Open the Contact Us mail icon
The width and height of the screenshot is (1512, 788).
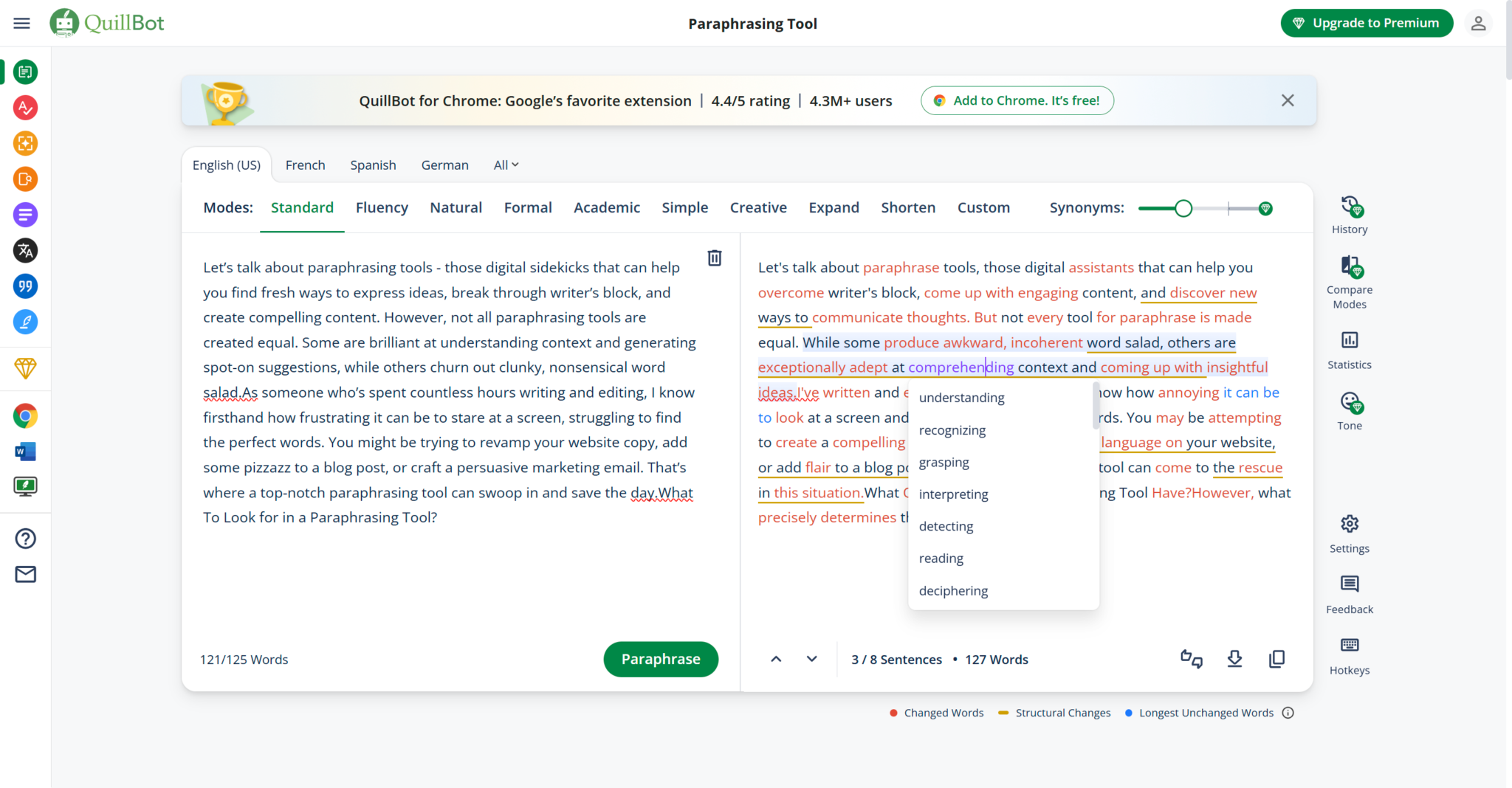click(x=26, y=574)
